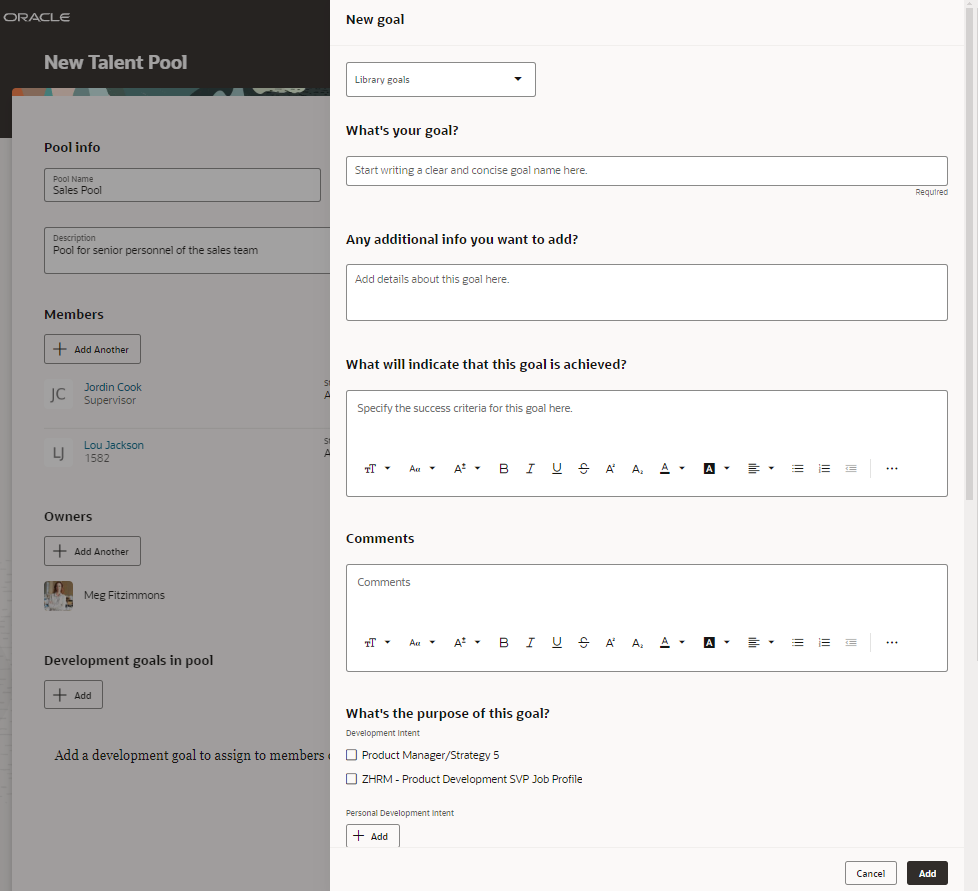Open Lou Jackson's profile link

114,445
